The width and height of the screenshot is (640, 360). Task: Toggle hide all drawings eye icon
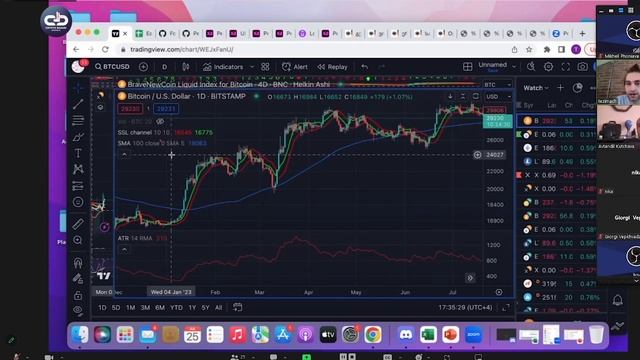coord(78,311)
